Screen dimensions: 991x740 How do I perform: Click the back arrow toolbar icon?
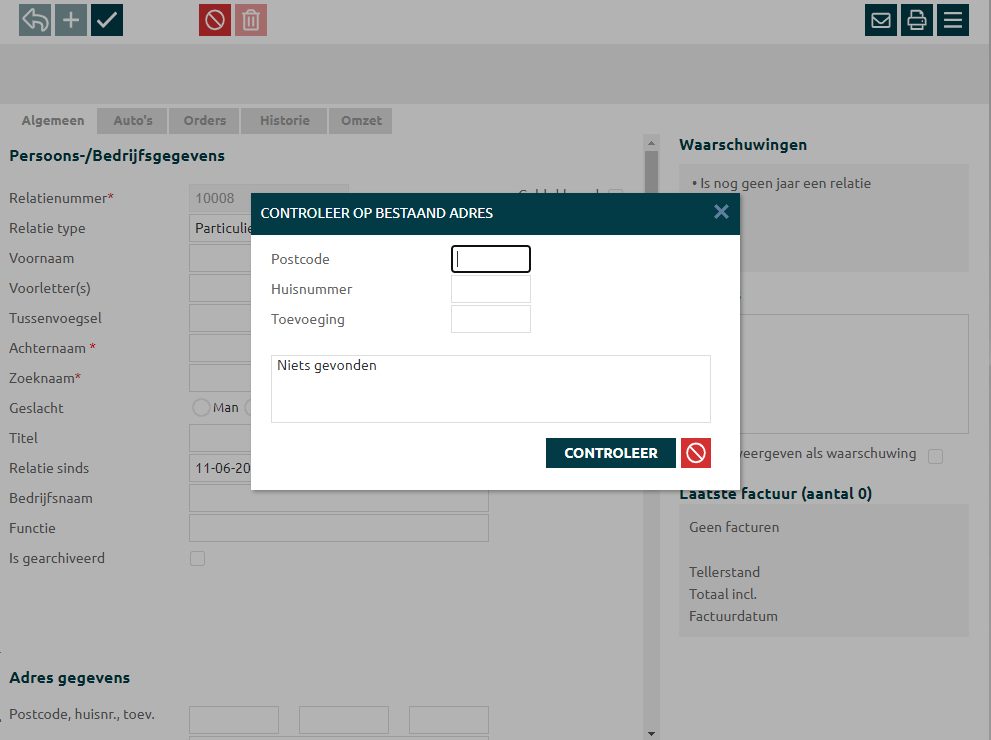tap(35, 20)
